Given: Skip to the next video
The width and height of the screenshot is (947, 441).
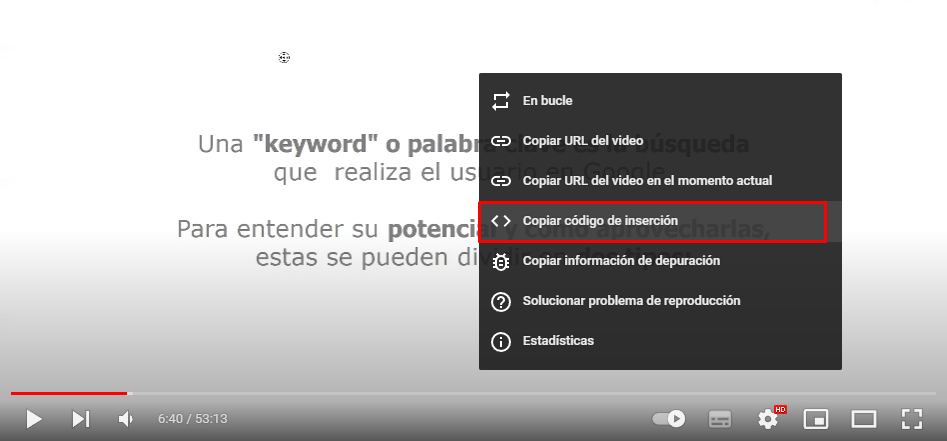Looking at the screenshot, I should 81,419.
